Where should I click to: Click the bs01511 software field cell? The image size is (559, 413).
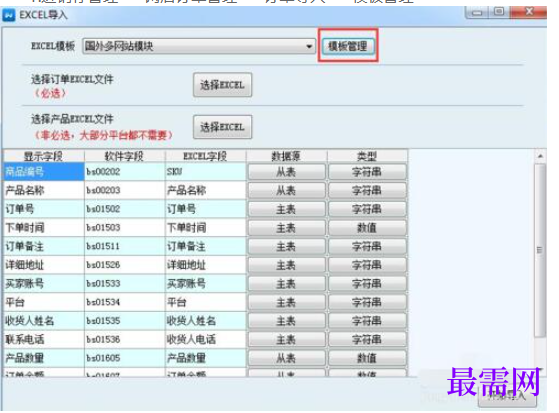pyautogui.click(x=125, y=246)
